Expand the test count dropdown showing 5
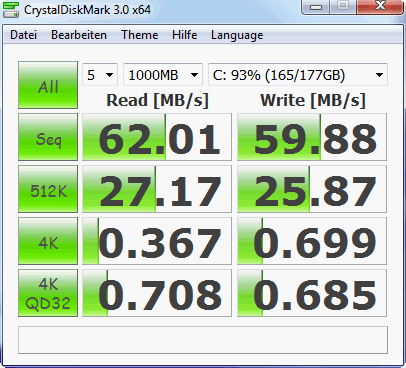Screen dimensions: 406x368 [100, 75]
